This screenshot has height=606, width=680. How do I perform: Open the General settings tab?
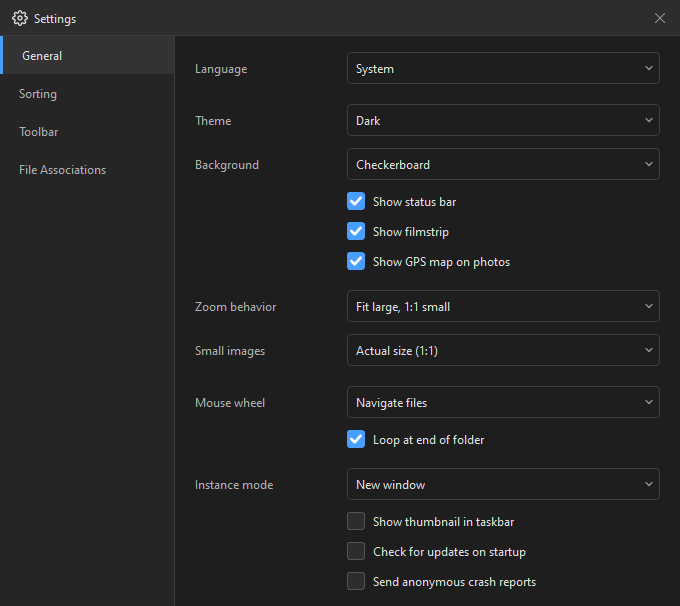(87, 56)
